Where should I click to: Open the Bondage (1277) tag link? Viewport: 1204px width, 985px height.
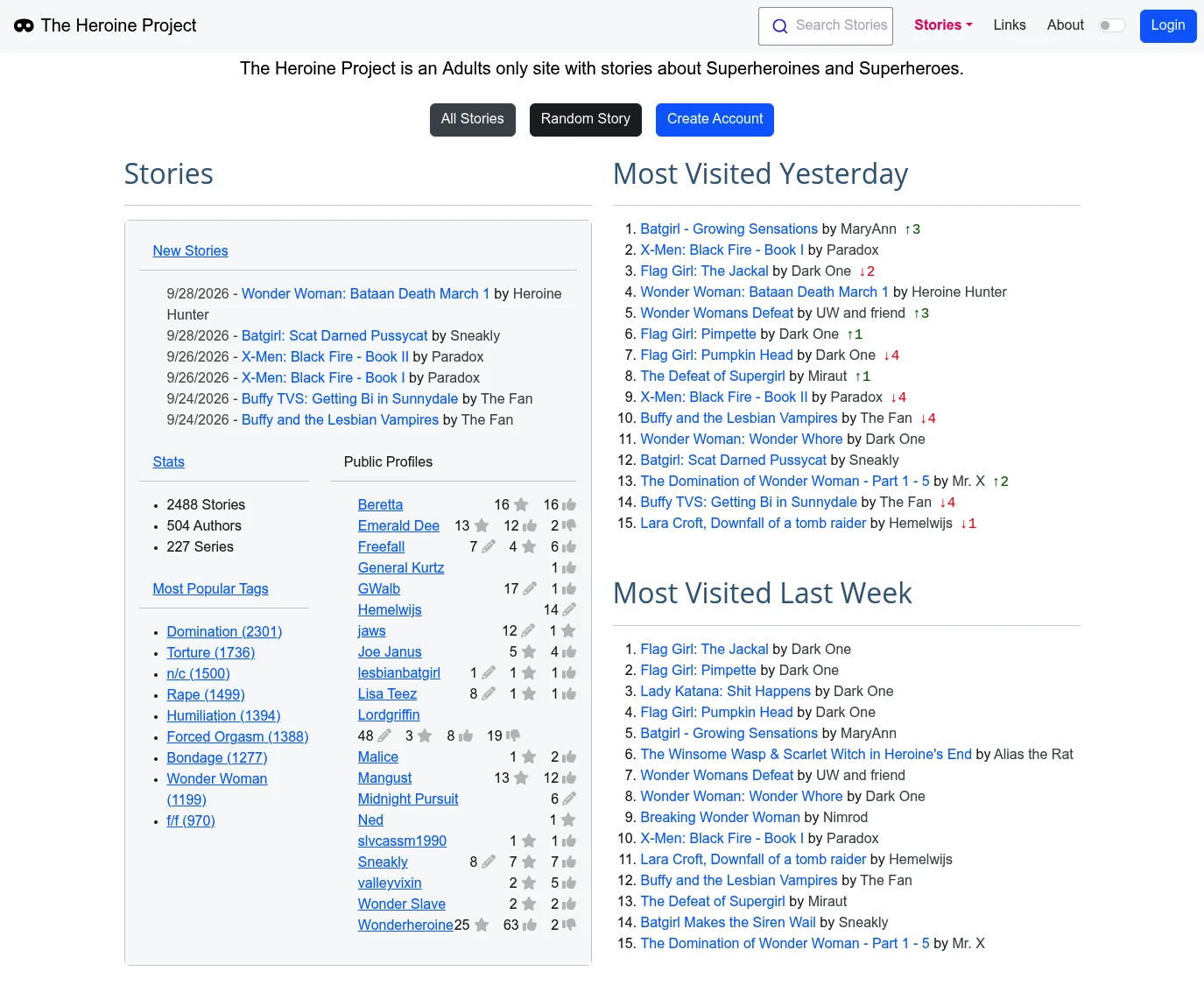[x=217, y=758]
